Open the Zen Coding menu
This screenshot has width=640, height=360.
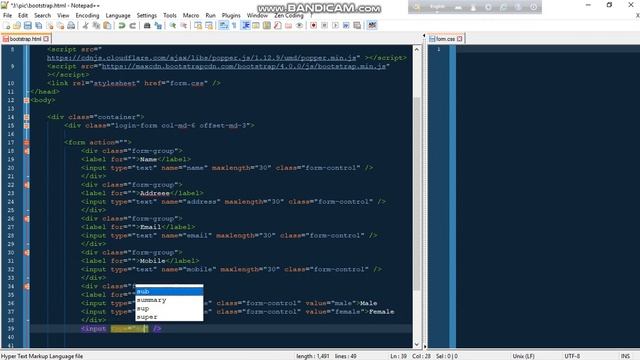[x=289, y=15]
